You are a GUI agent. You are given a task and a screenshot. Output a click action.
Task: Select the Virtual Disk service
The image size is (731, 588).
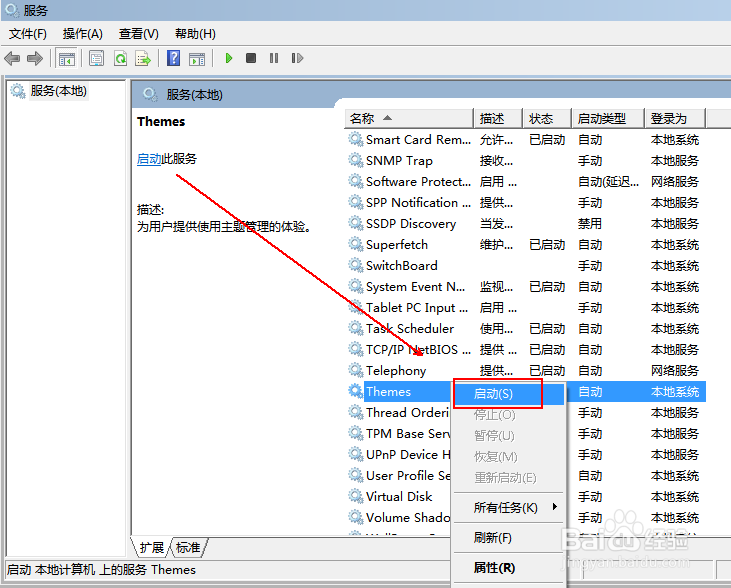(399, 497)
